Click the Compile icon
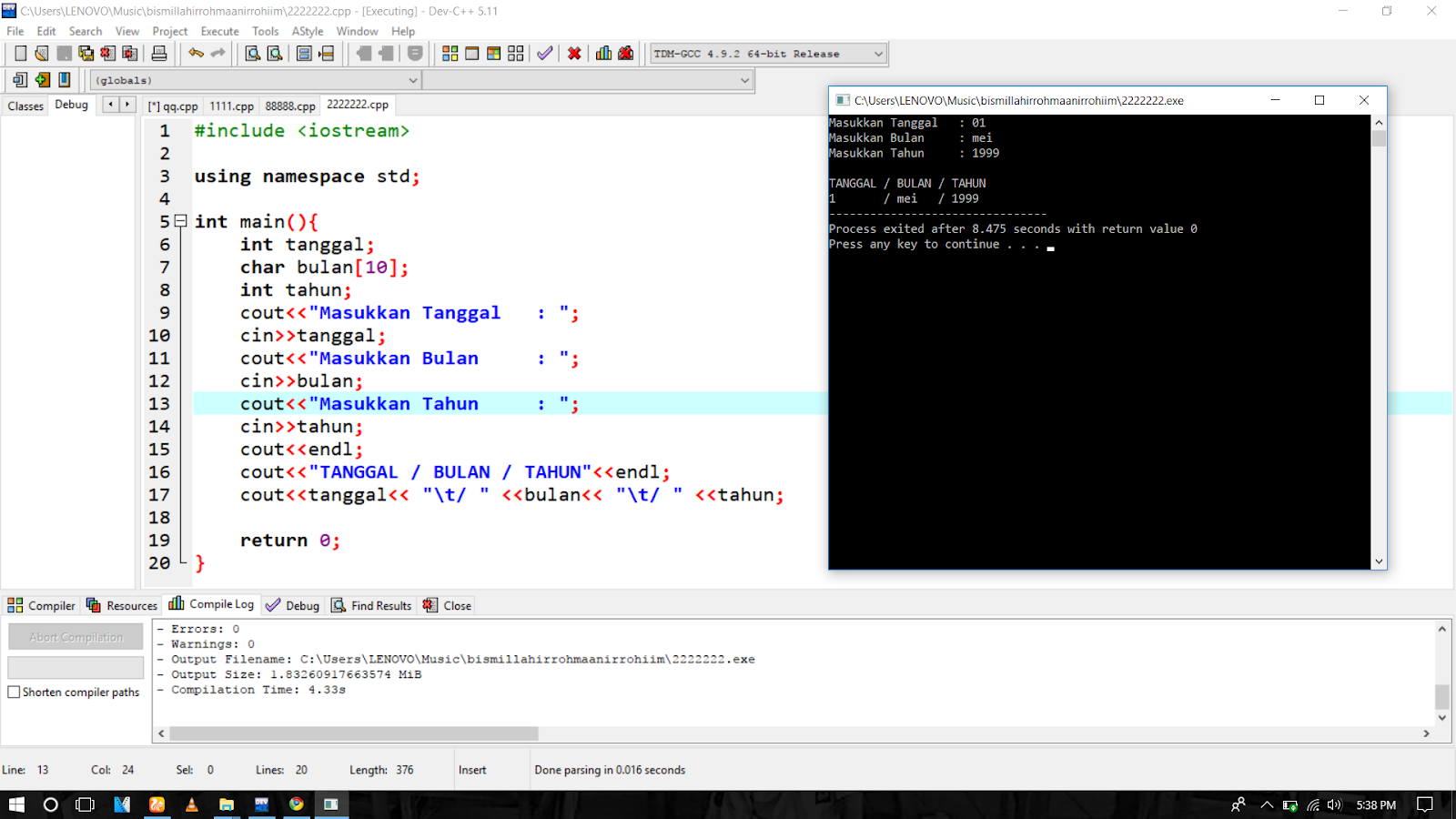 (450, 54)
